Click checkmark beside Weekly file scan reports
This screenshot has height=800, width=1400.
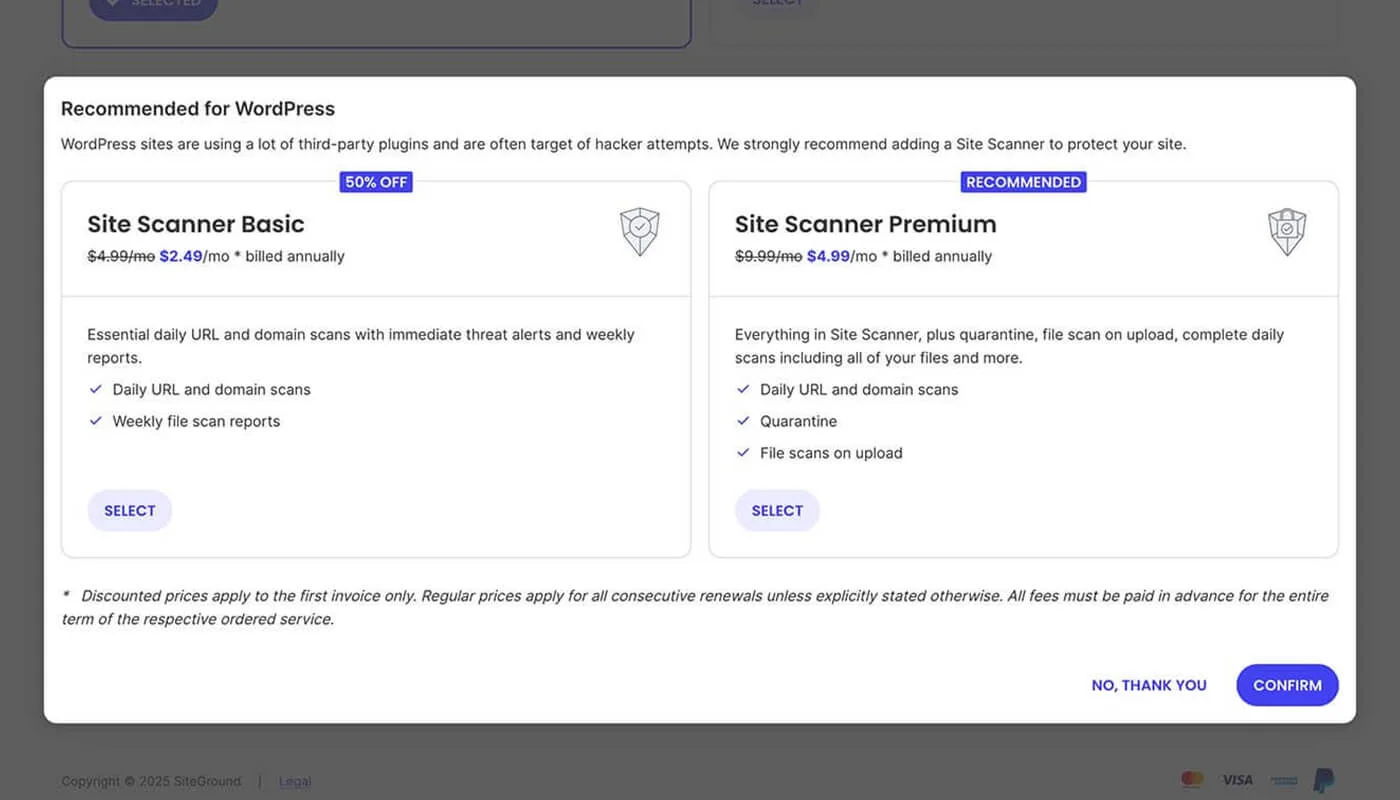point(96,421)
